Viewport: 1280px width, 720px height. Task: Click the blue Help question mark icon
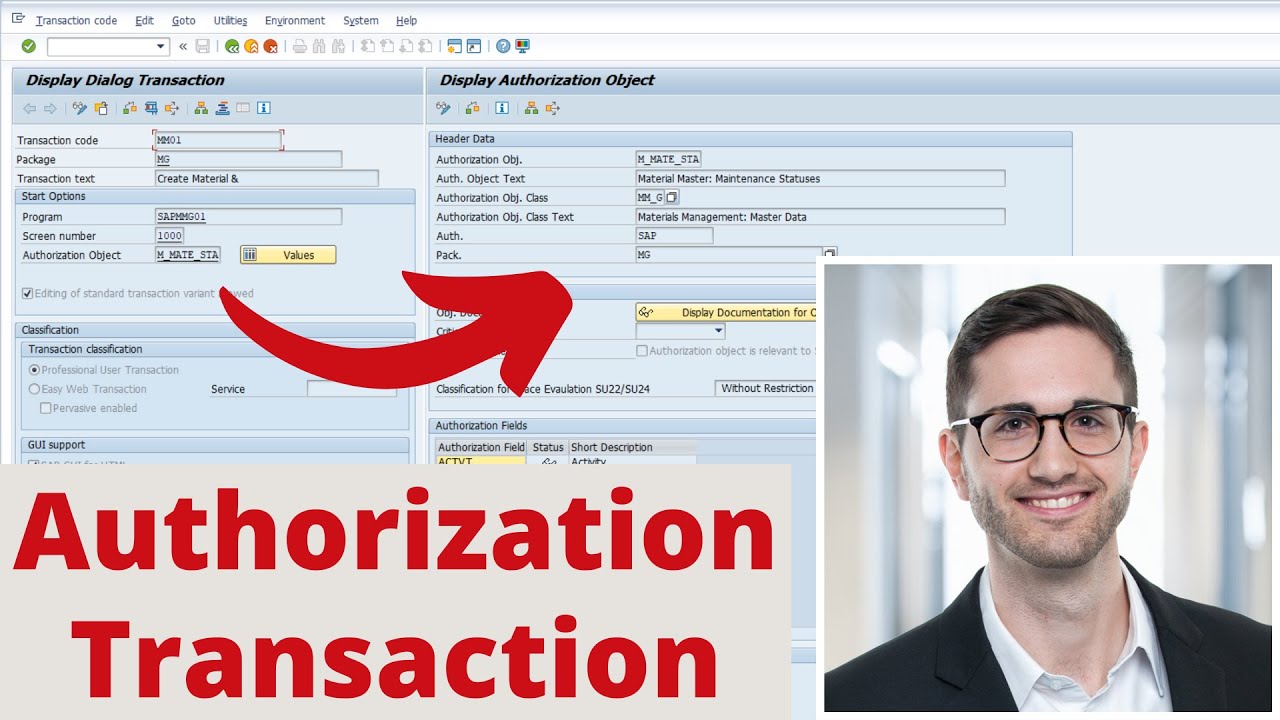tap(503, 46)
